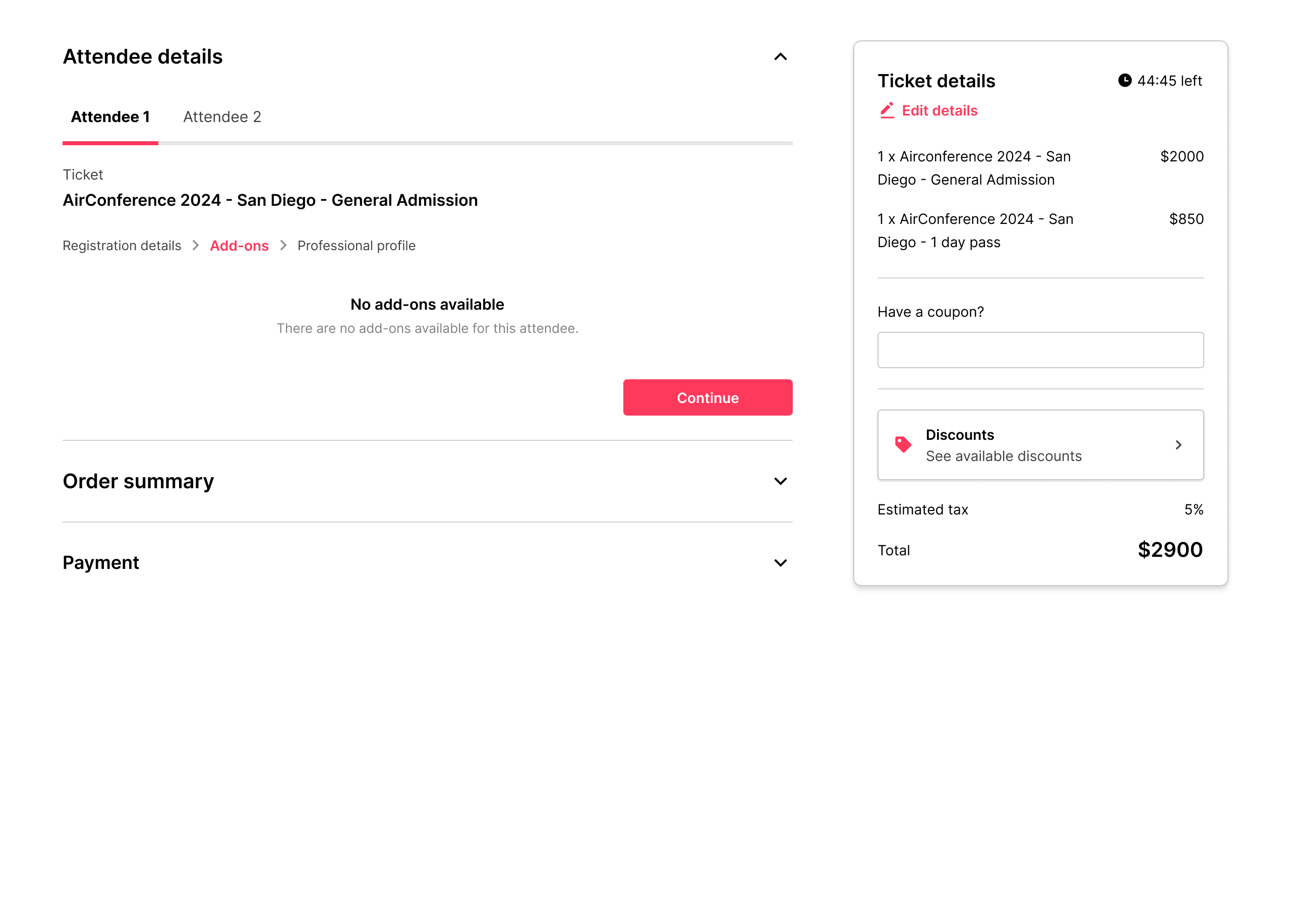Expand the Payment section
This screenshot has width=1291, height=924.
[780, 563]
